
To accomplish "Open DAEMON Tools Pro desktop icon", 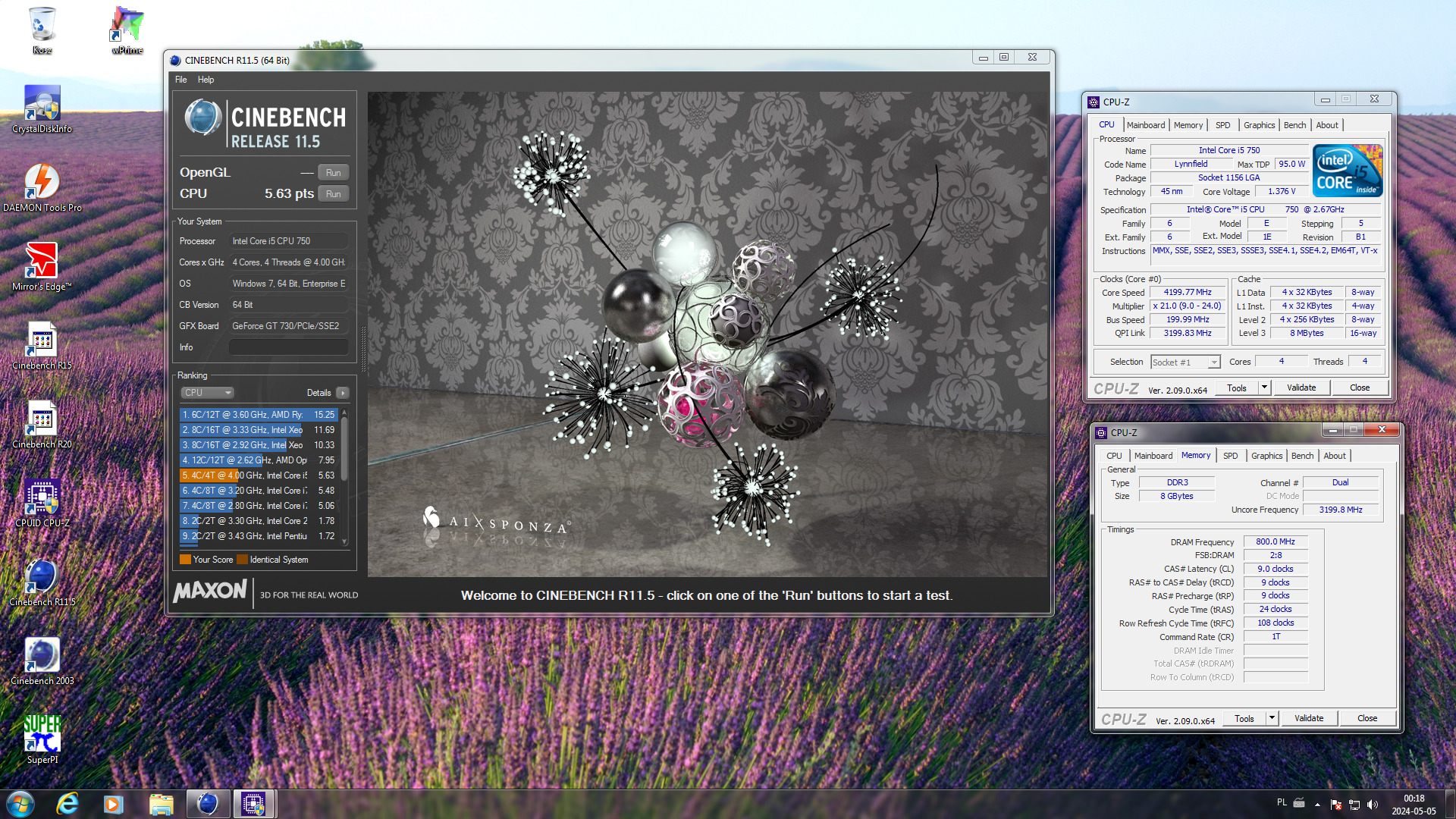I will [42, 188].
